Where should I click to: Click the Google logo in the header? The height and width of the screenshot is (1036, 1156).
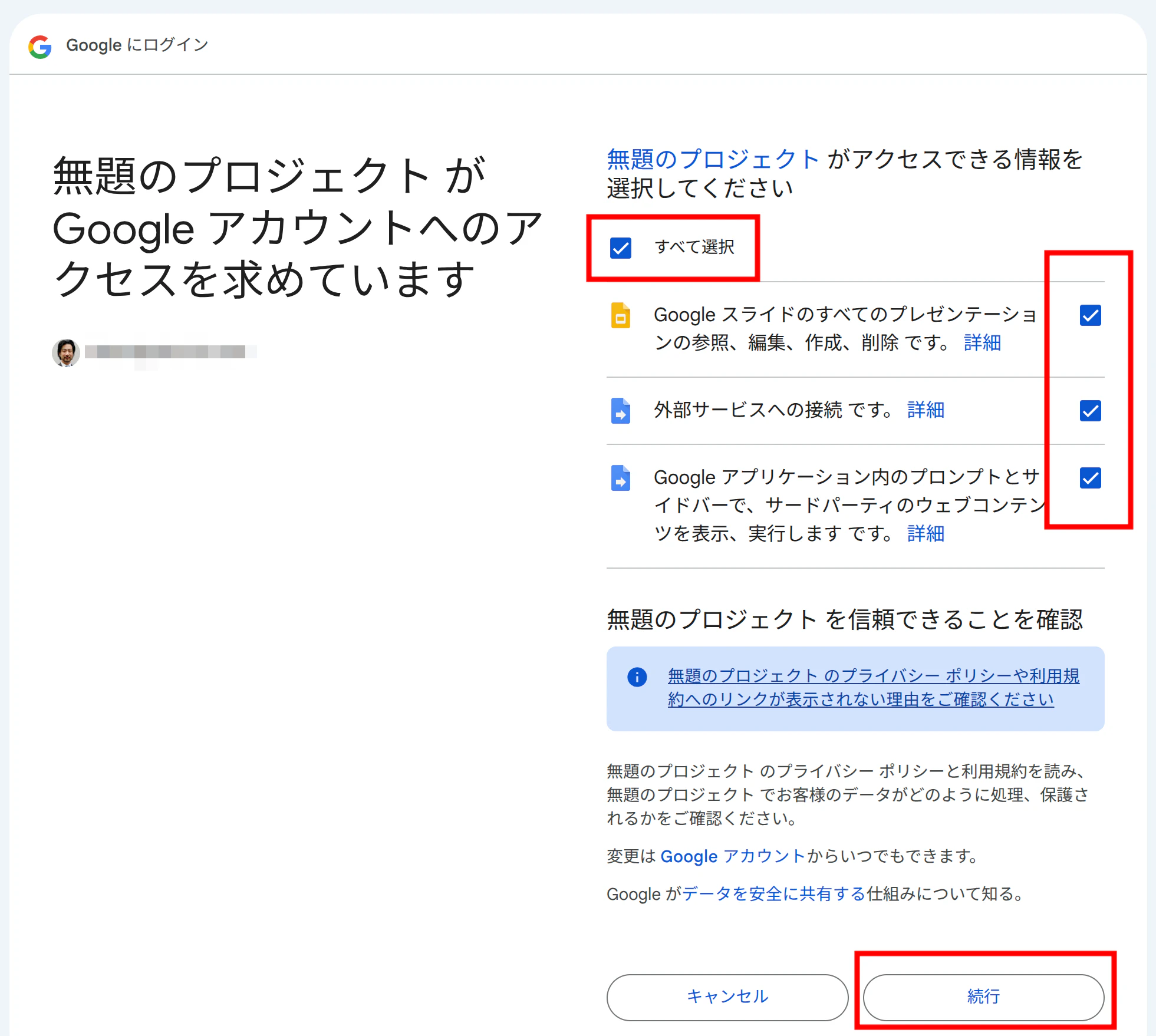pos(40,46)
